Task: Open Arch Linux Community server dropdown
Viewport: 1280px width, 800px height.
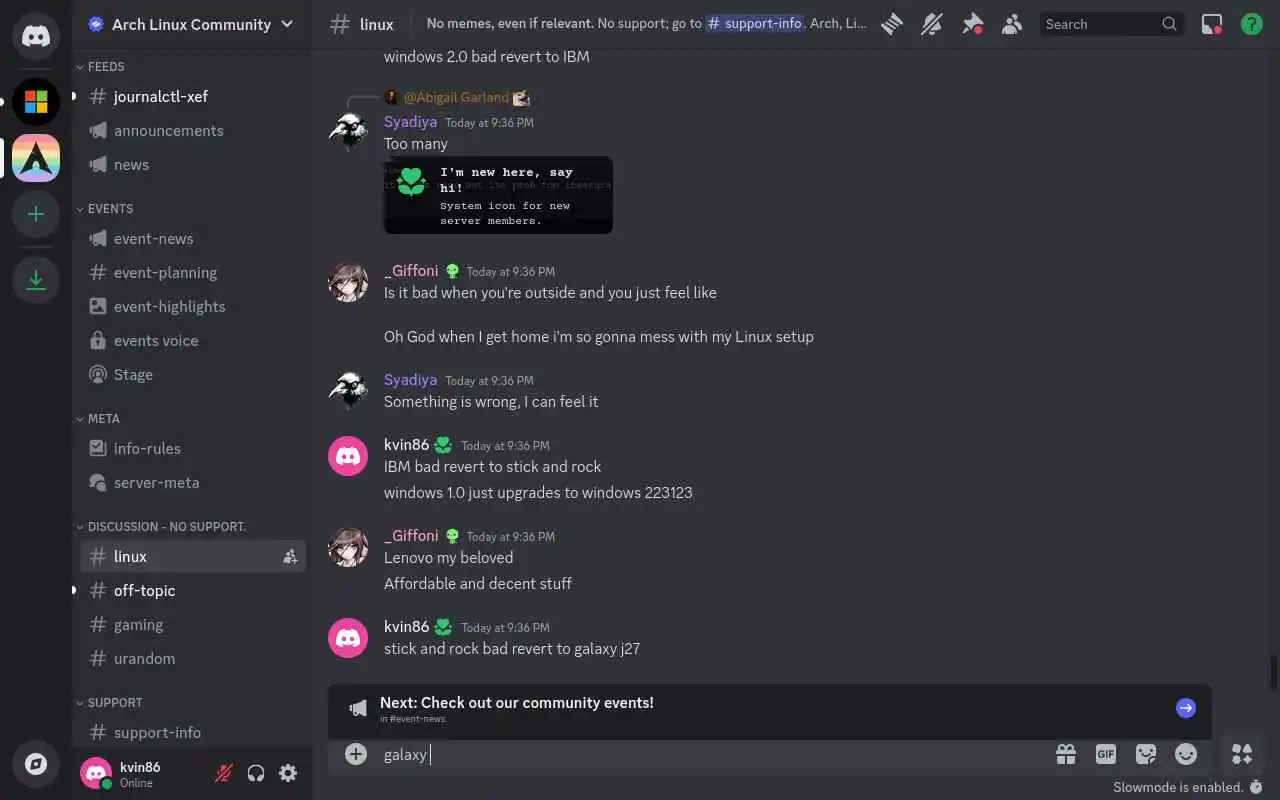Action: tap(192, 24)
